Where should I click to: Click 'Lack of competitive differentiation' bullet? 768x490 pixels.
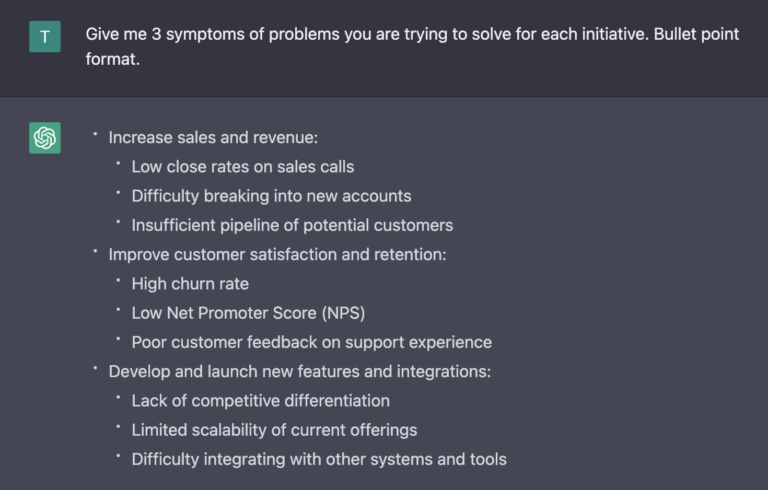coord(261,401)
